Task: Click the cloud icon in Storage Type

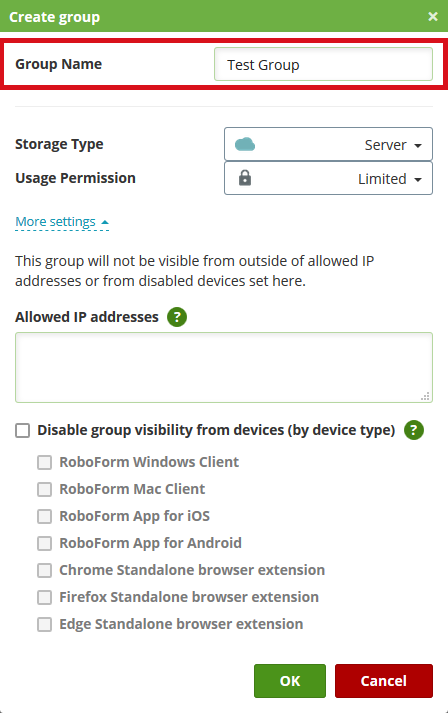Action: (245, 145)
